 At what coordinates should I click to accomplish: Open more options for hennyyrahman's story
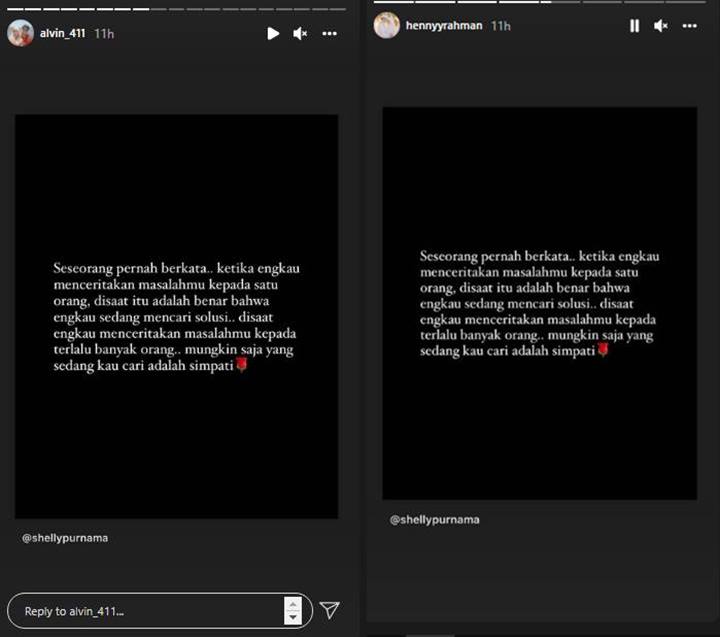point(689,26)
